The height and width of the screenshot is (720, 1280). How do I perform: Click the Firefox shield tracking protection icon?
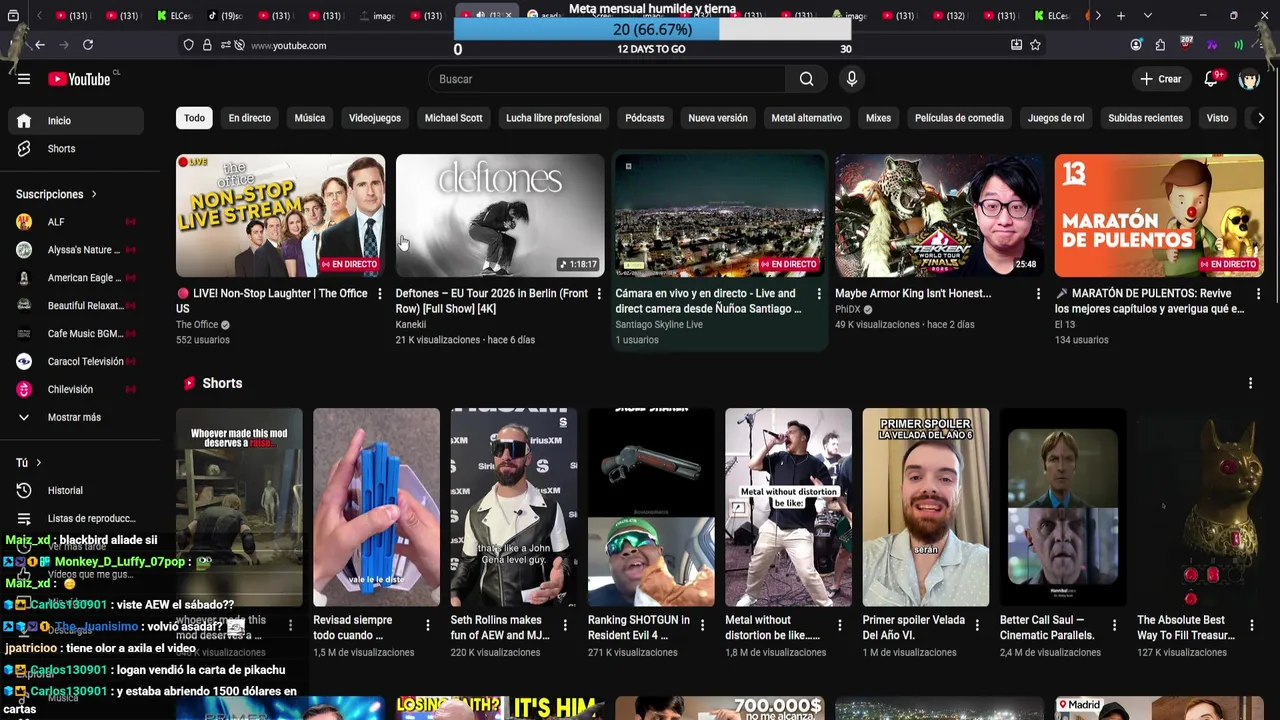coord(188,45)
